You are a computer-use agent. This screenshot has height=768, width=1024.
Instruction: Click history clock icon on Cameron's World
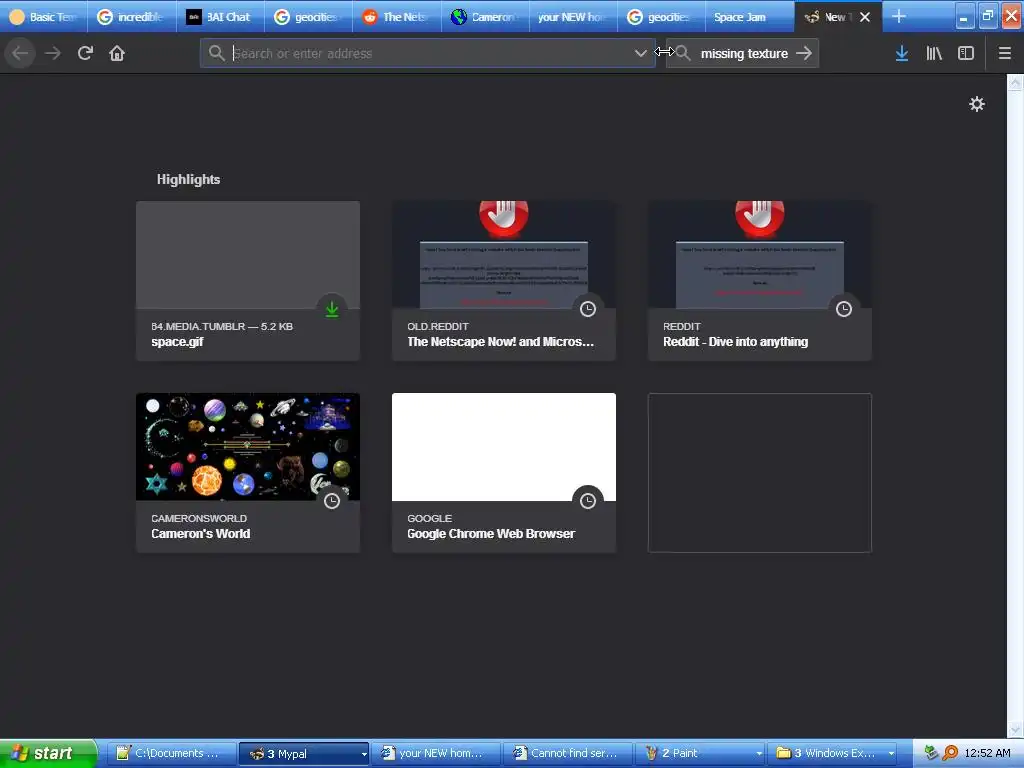(x=332, y=502)
